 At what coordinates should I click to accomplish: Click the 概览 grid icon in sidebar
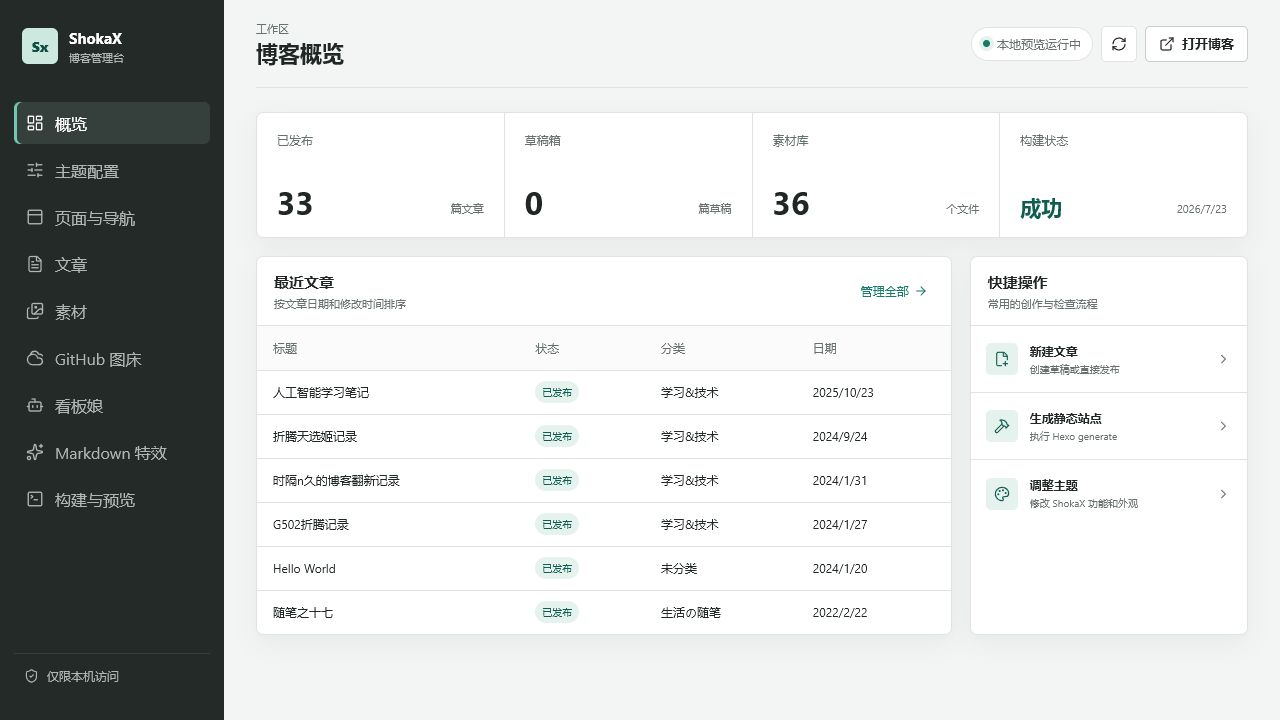click(35, 123)
